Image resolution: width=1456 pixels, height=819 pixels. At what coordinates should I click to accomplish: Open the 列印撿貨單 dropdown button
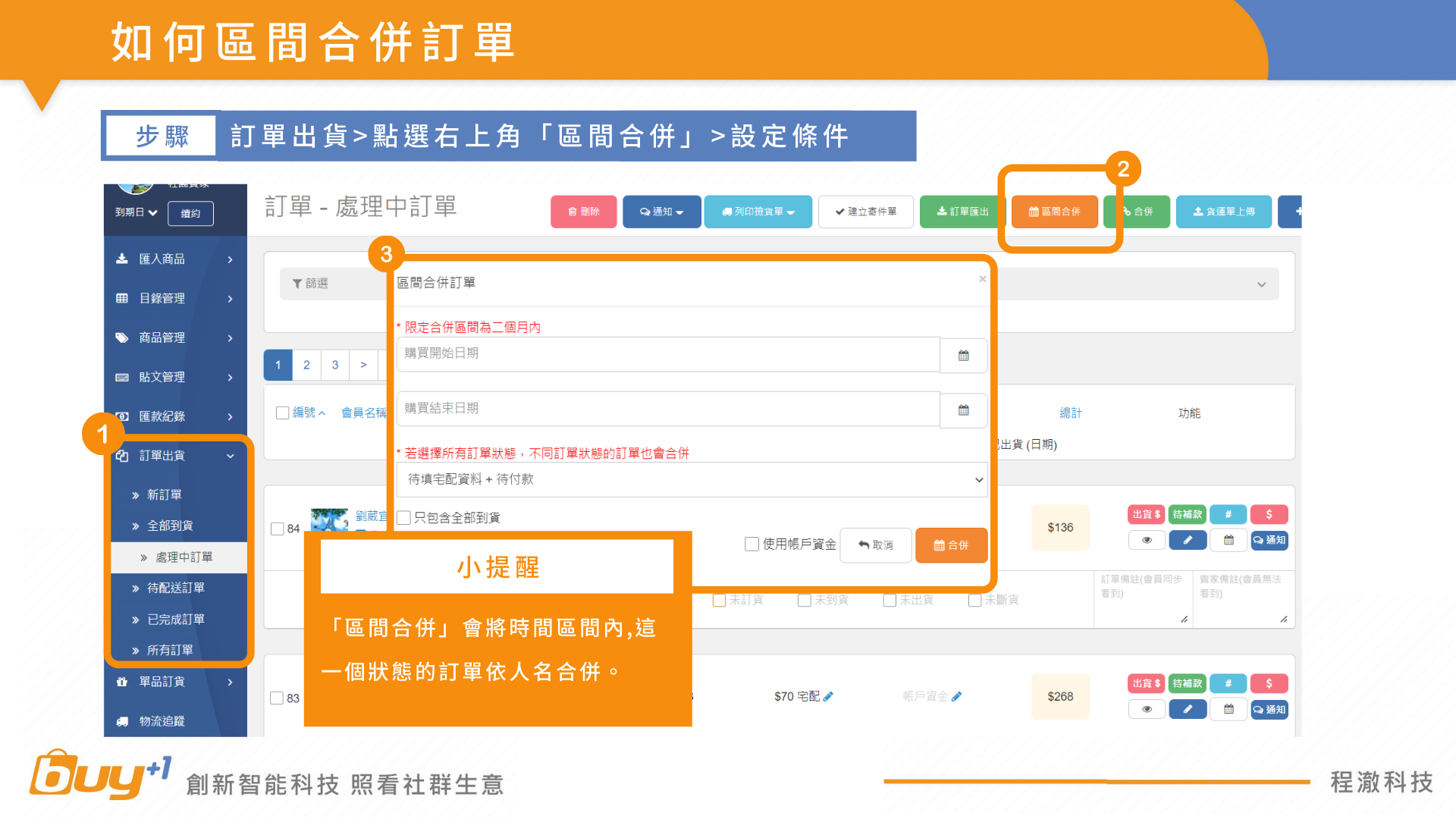pyautogui.click(x=758, y=212)
